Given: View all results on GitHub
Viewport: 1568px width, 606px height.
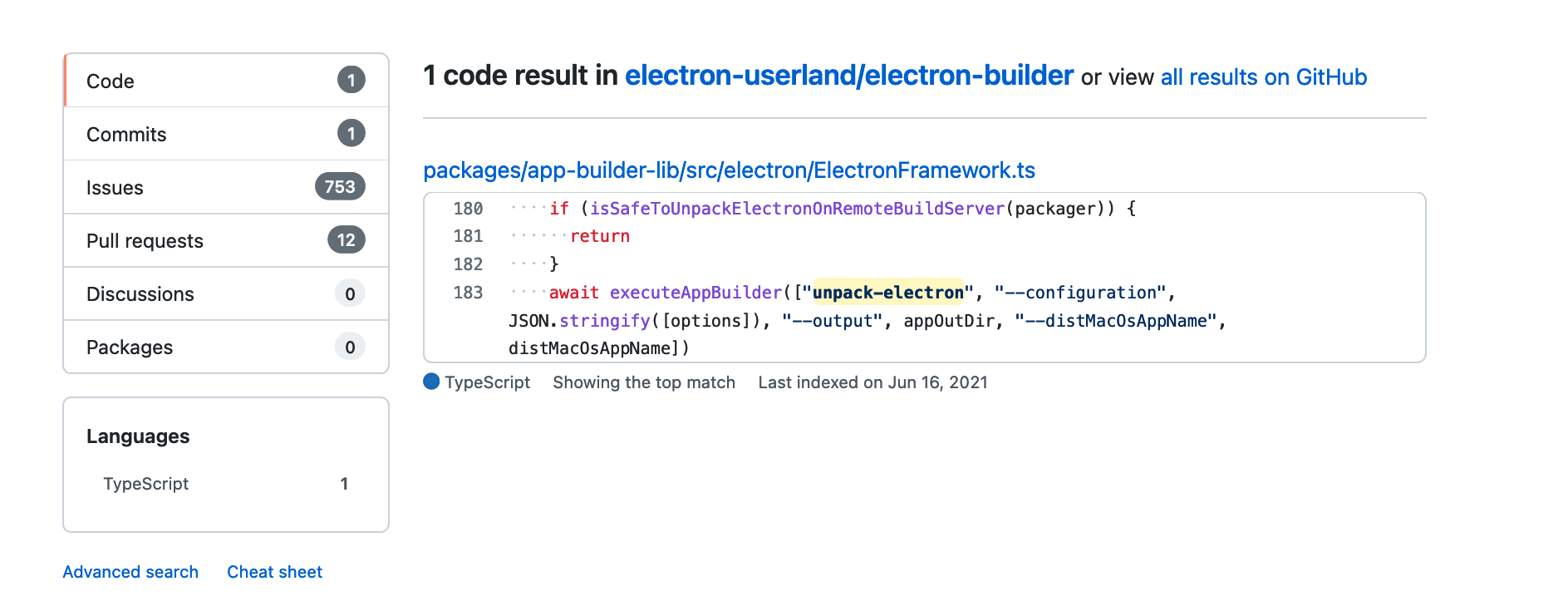Looking at the screenshot, I should coord(1263,77).
